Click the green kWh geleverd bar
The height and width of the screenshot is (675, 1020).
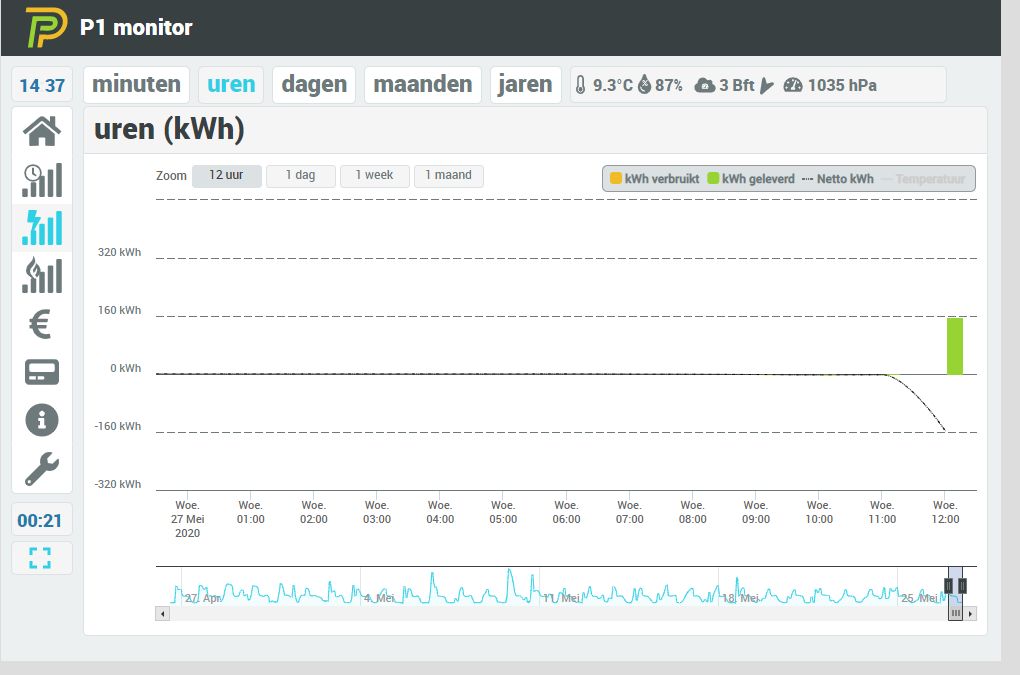pyautogui.click(x=954, y=346)
